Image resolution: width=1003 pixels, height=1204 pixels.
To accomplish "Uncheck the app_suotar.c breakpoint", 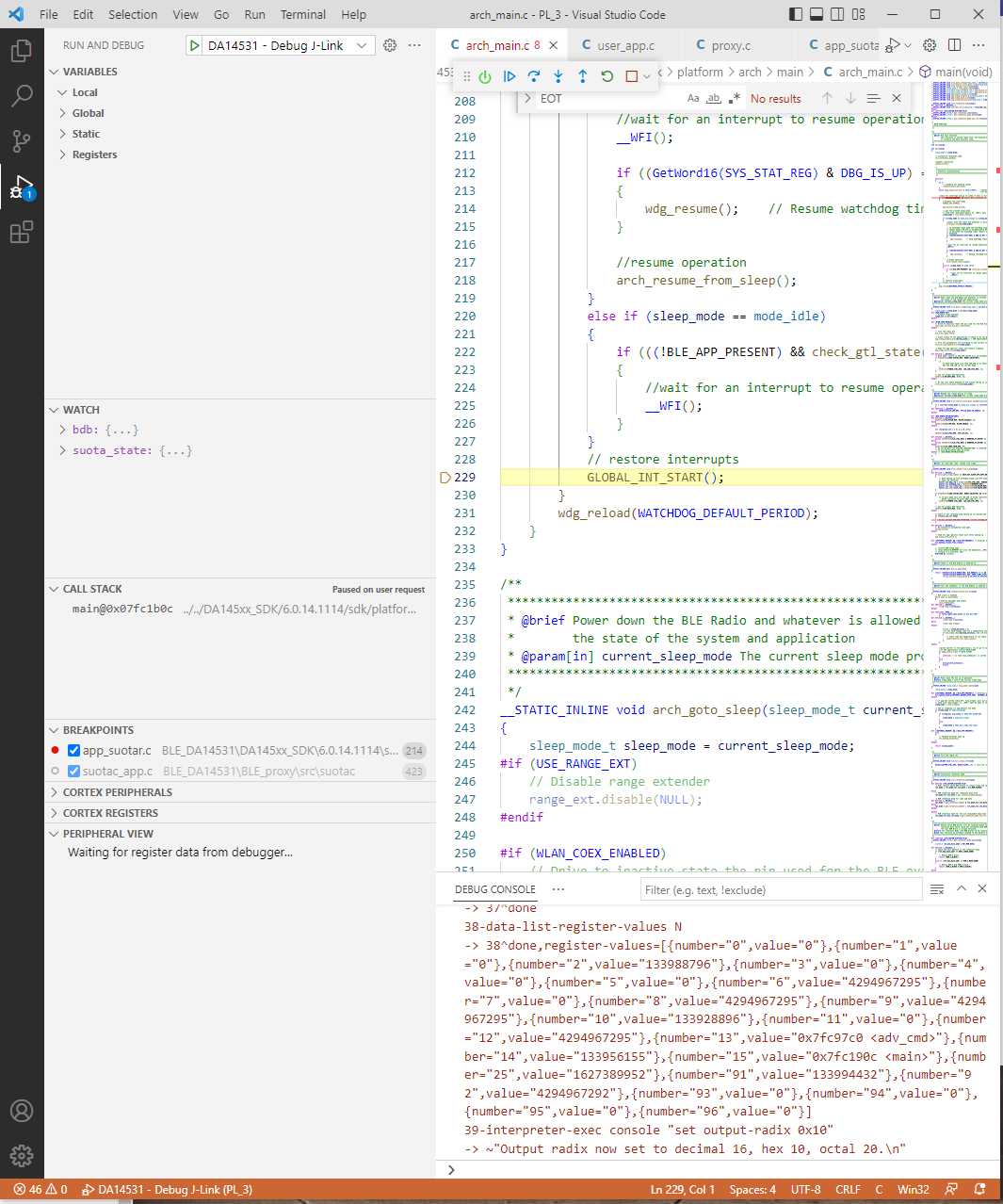I will click(x=73, y=751).
